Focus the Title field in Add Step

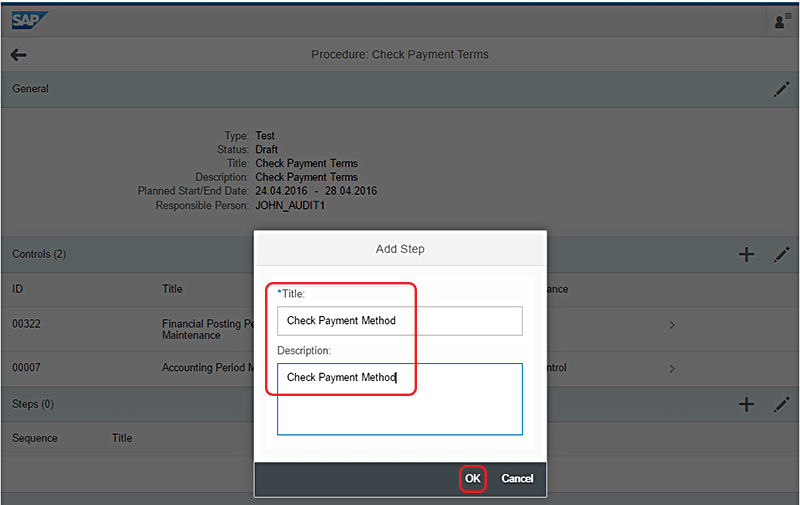pyautogui.click(x=399, y=321)
